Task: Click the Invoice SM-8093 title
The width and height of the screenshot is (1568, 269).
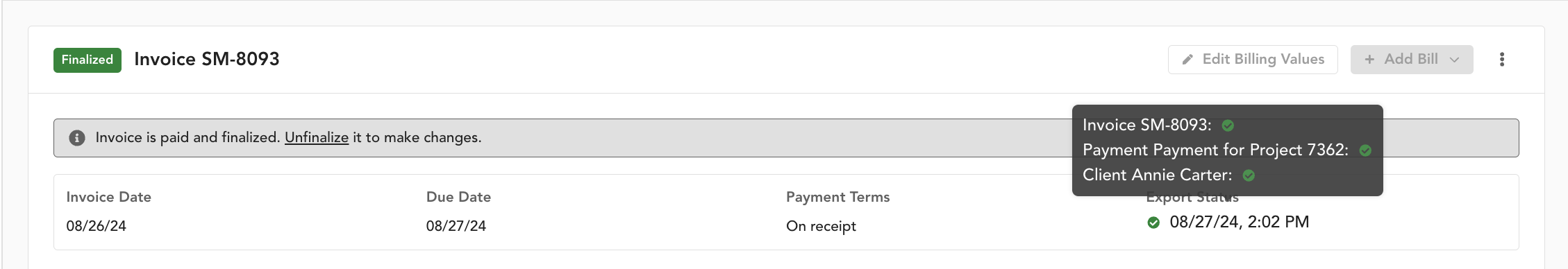Action: (207, 59)
